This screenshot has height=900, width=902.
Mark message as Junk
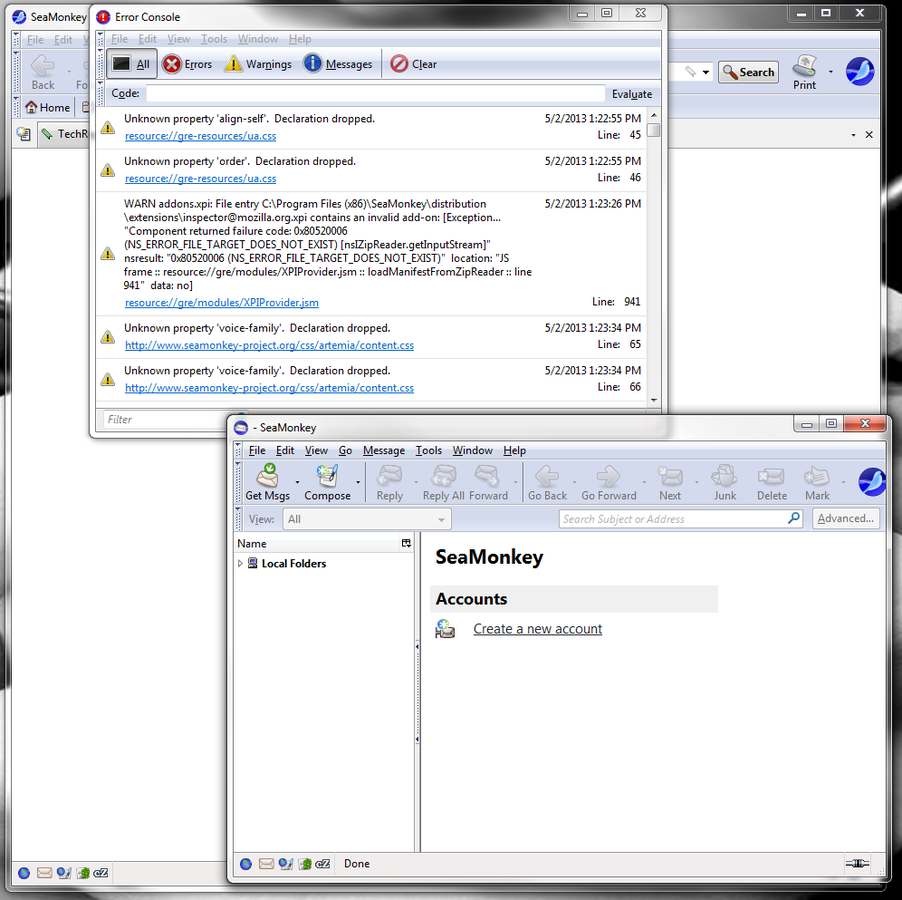pyautogui.click(x=725, y=476)
